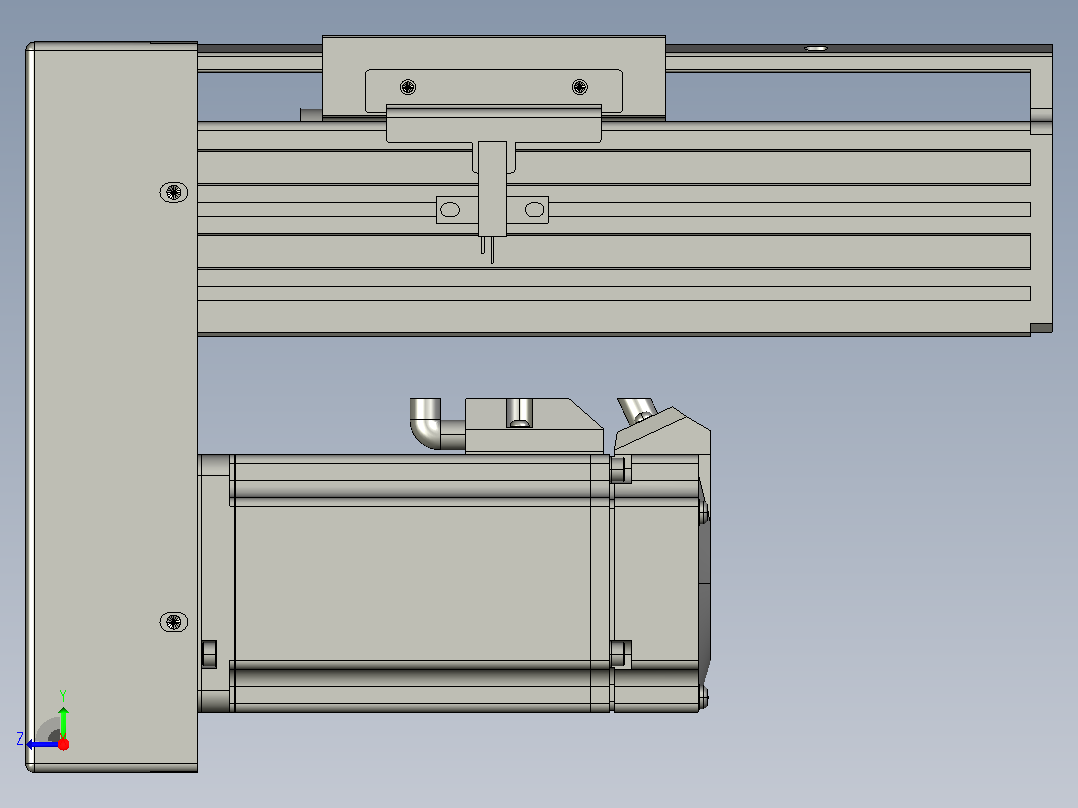Select the upper screw on left end plate
Image resolution: width=1078 pixels, height=808 pixels.
[x=173, y=192]
